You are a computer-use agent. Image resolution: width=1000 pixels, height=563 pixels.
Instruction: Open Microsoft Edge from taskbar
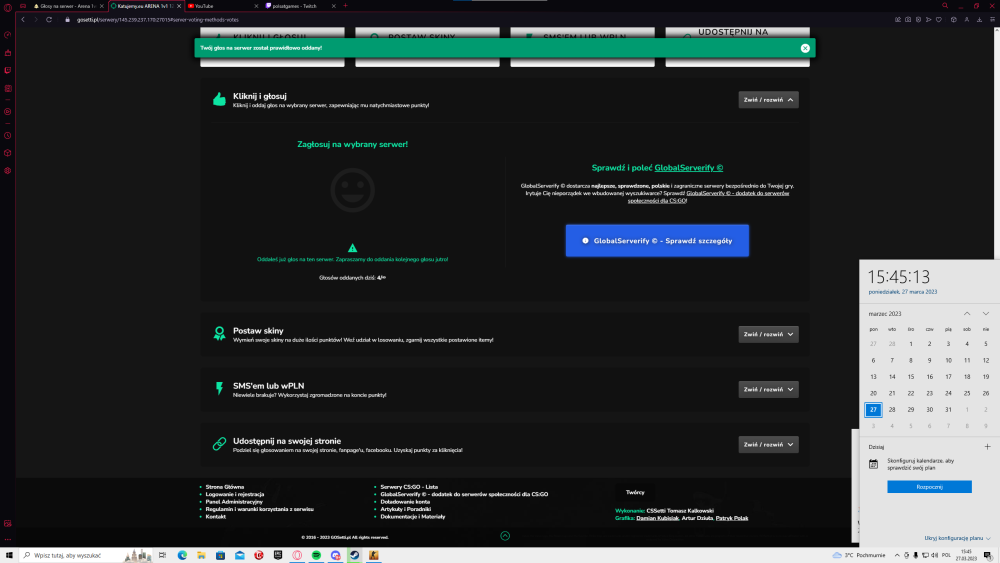point(182,555)
